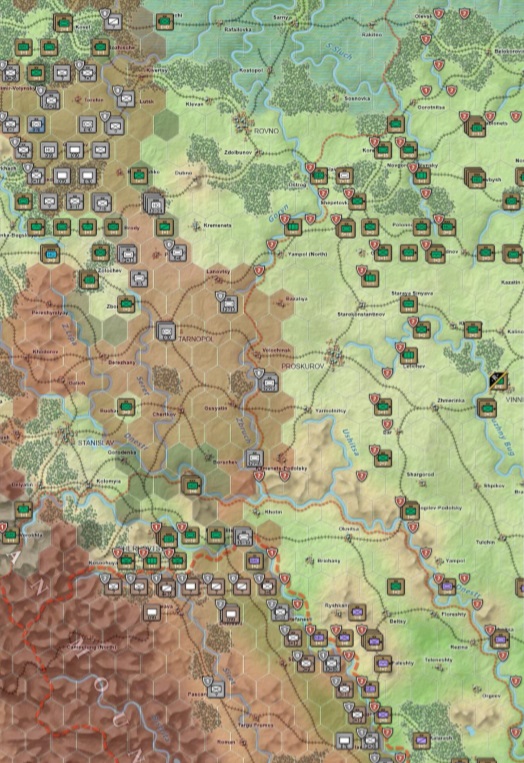This screenshot has height=763, width=524.
Task: Click the Orgeev town label
Action: coord(490,696)
